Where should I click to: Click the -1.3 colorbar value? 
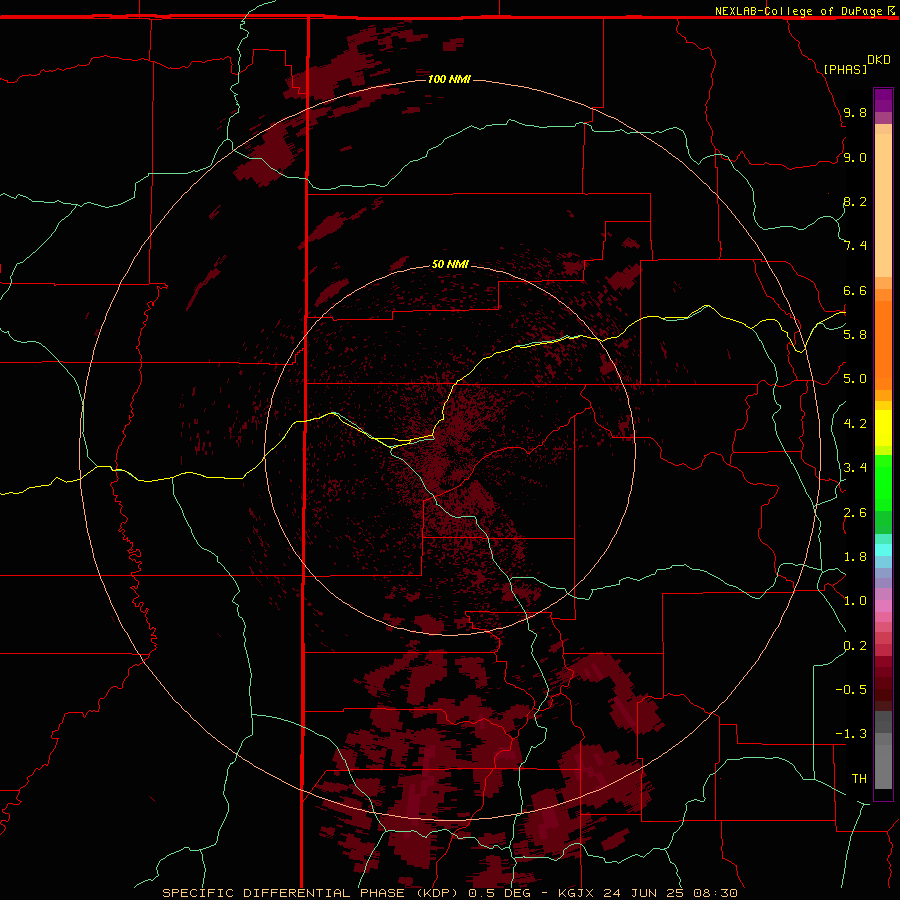pos(851,734)
